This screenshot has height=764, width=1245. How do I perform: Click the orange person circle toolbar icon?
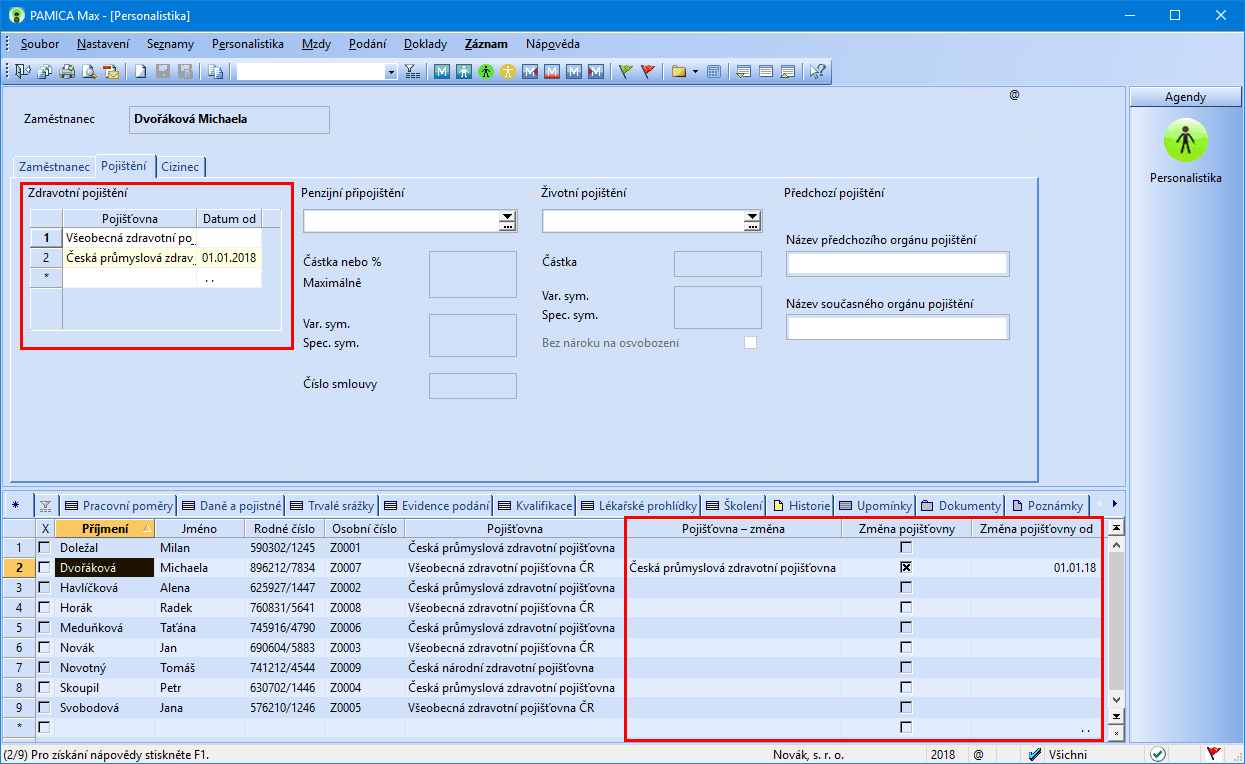tap(508, 72)
